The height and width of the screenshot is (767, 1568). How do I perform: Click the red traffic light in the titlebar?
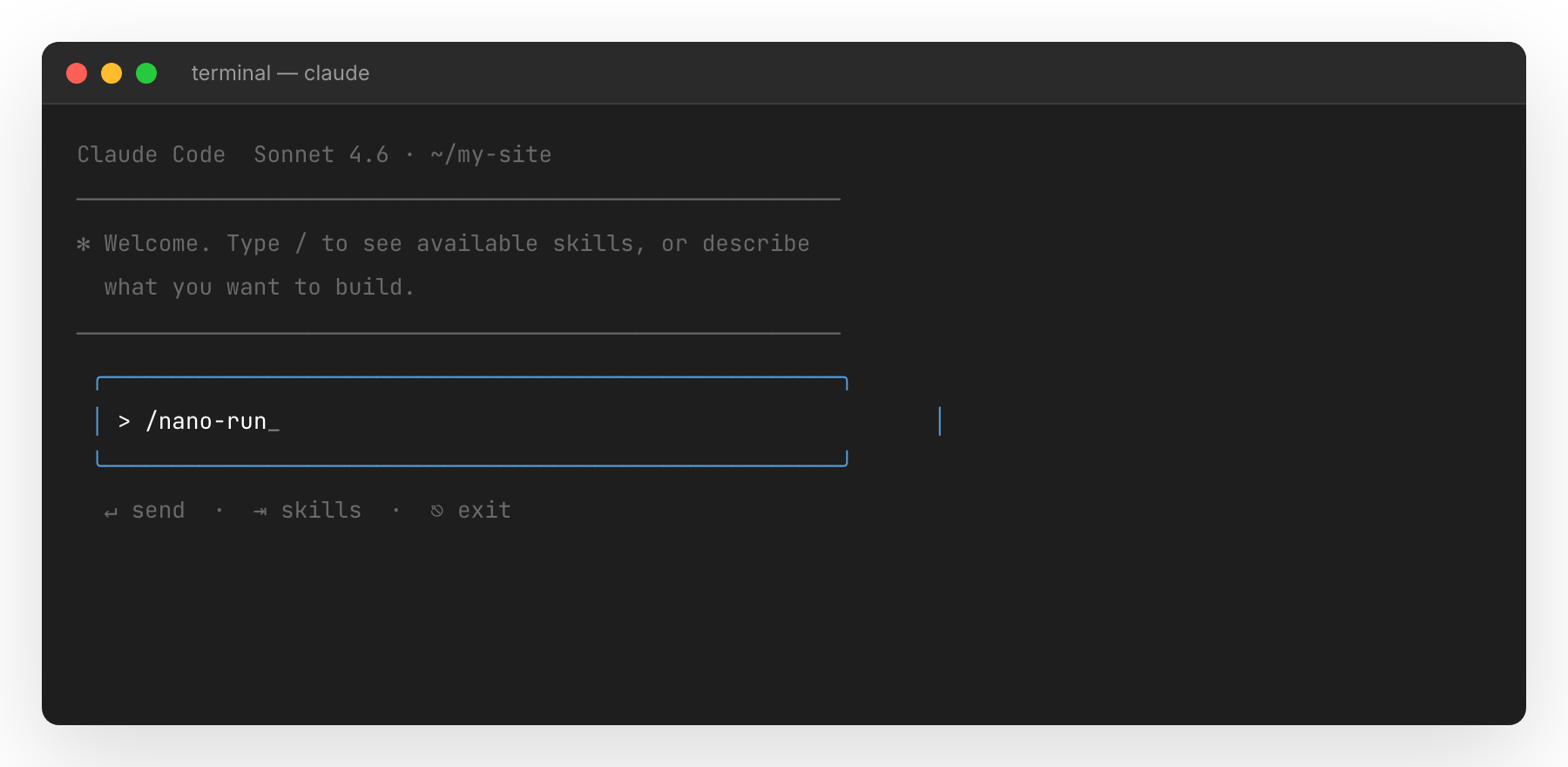[77, 73]
